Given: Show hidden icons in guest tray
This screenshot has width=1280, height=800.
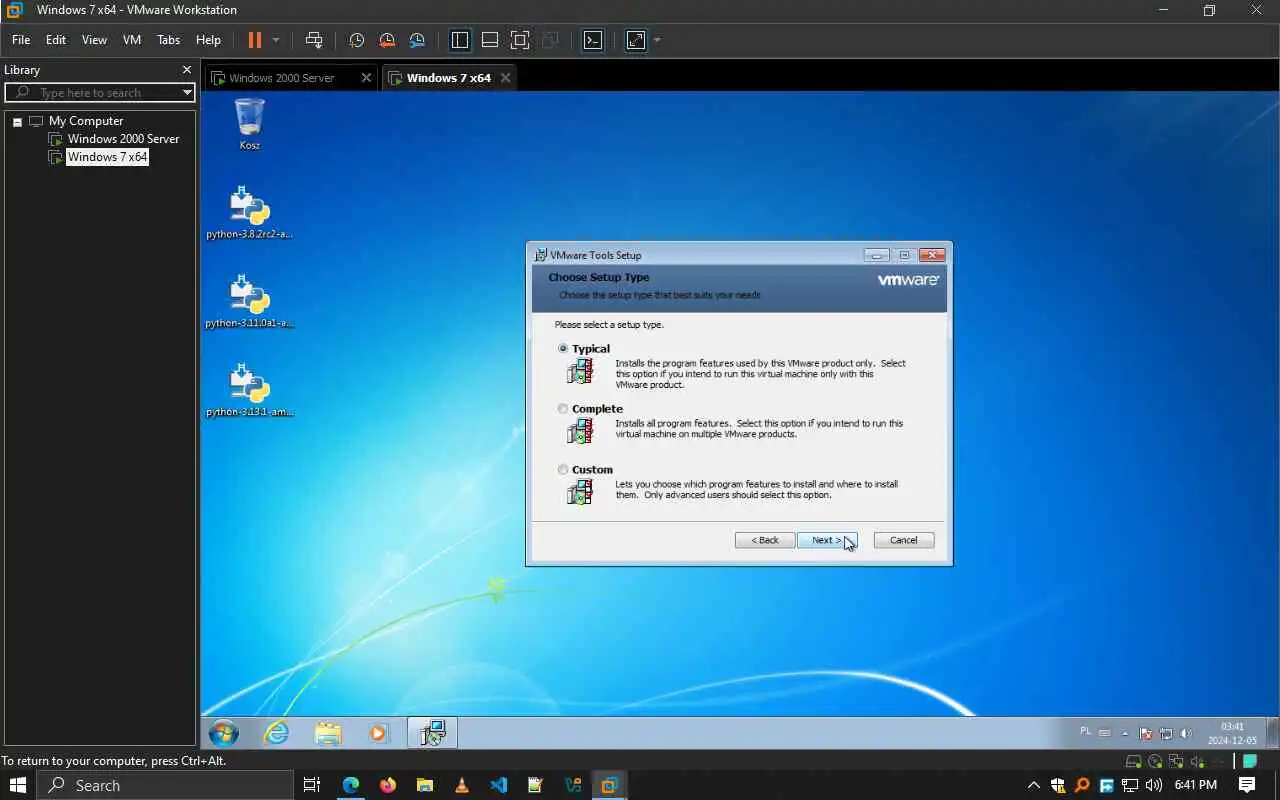Looking at the screenshot, I should 1125,733.
